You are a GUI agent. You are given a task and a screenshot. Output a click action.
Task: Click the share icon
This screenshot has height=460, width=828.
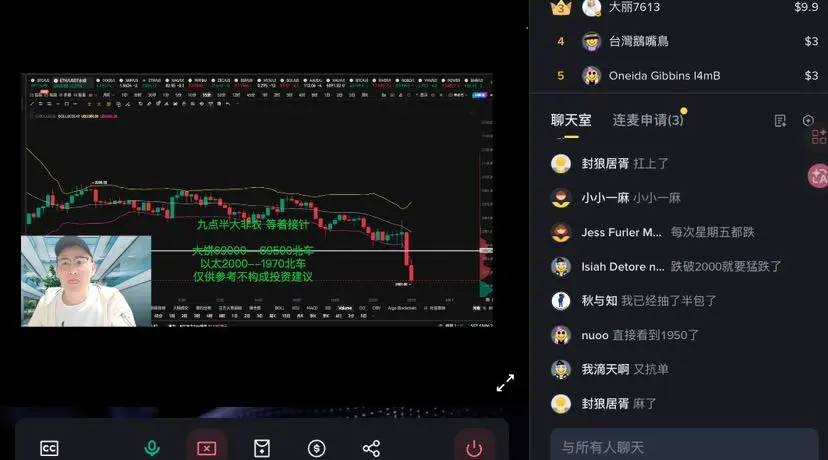click(371, 448)
